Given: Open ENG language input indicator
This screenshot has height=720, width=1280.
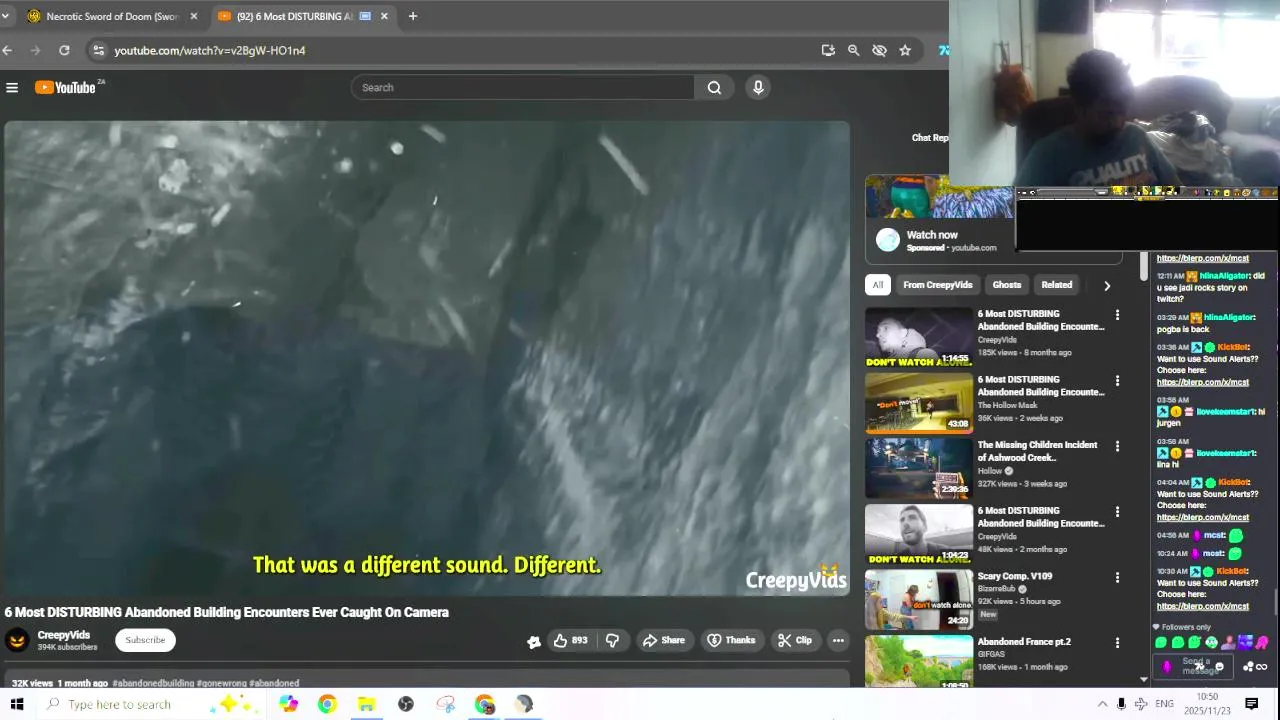Looking at the screenshot, I should coord(1164,704).
